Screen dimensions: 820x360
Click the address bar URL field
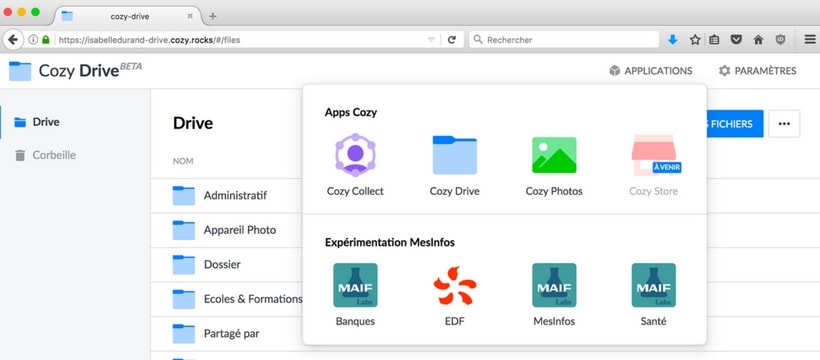(240, 40)
